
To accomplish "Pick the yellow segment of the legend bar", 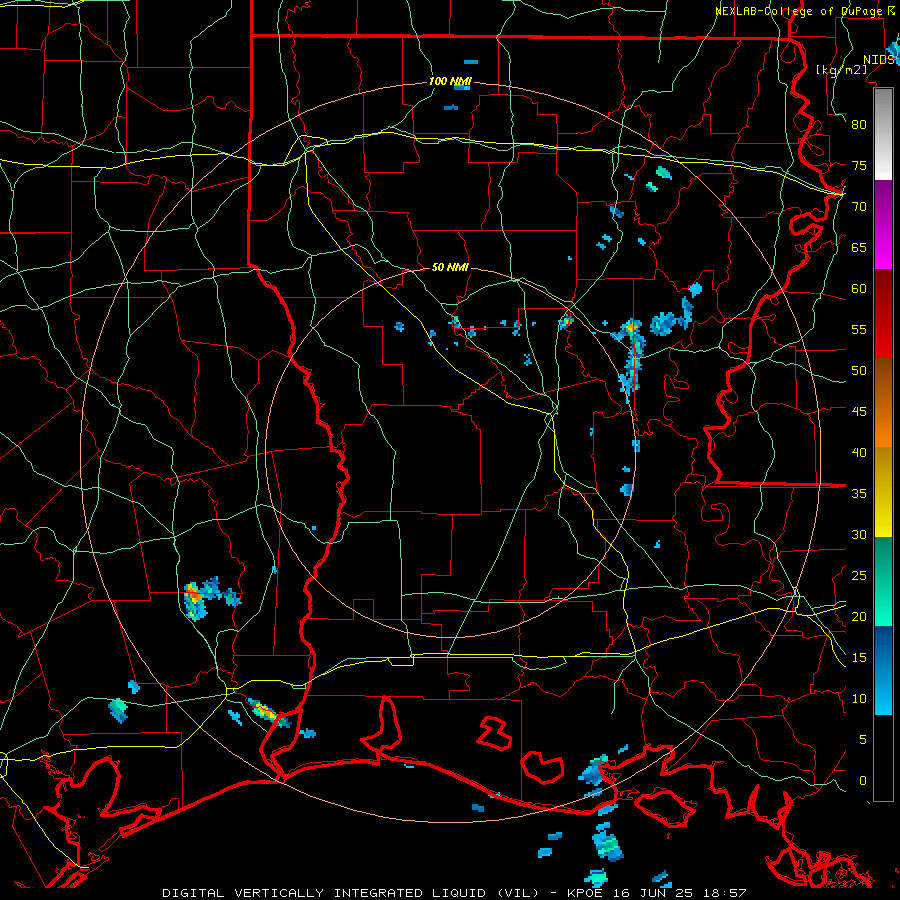I will 883,492.
